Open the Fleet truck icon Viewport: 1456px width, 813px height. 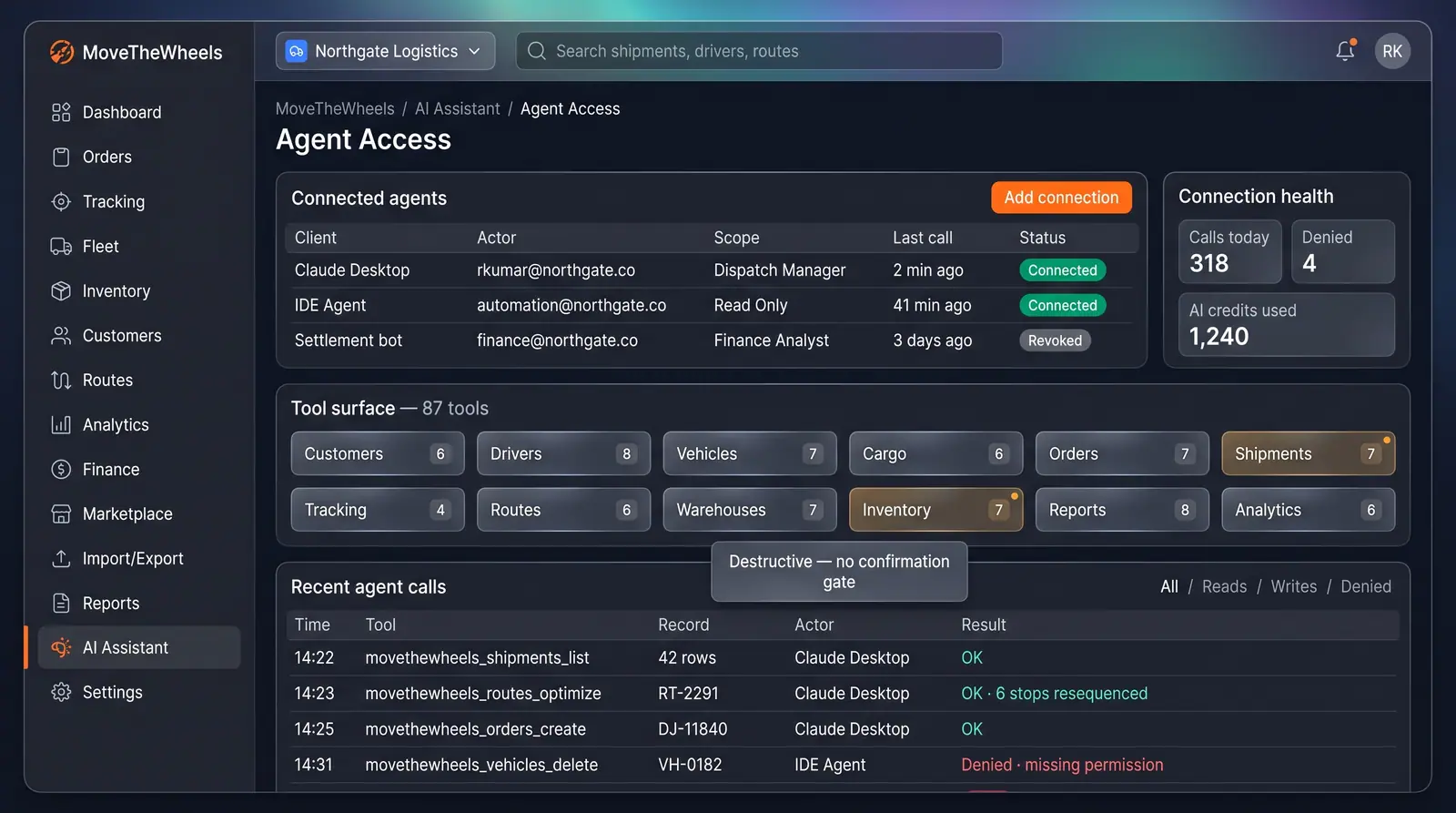[x=61, y=246]
